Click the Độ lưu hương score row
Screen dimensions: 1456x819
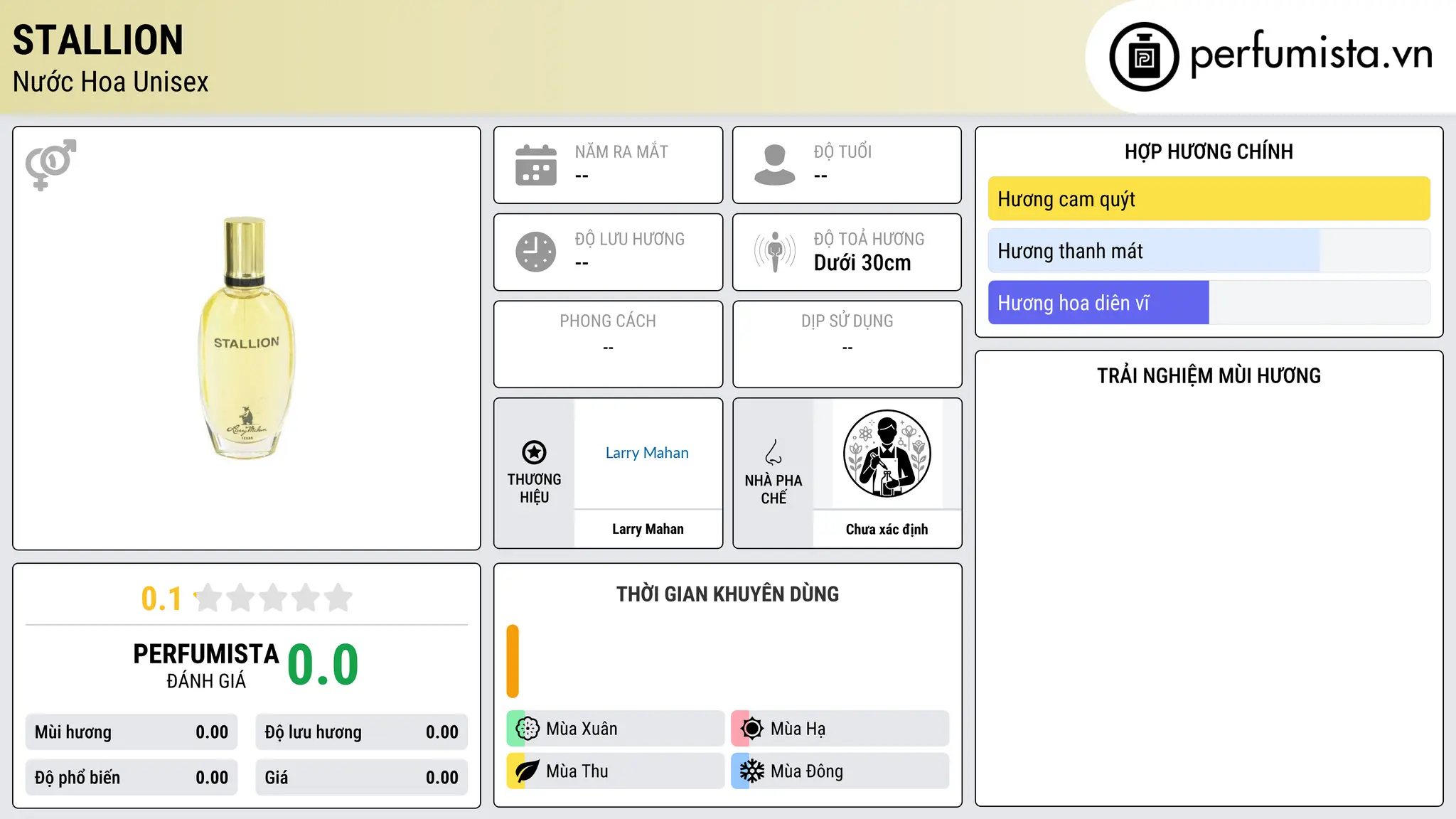[361, 732]
